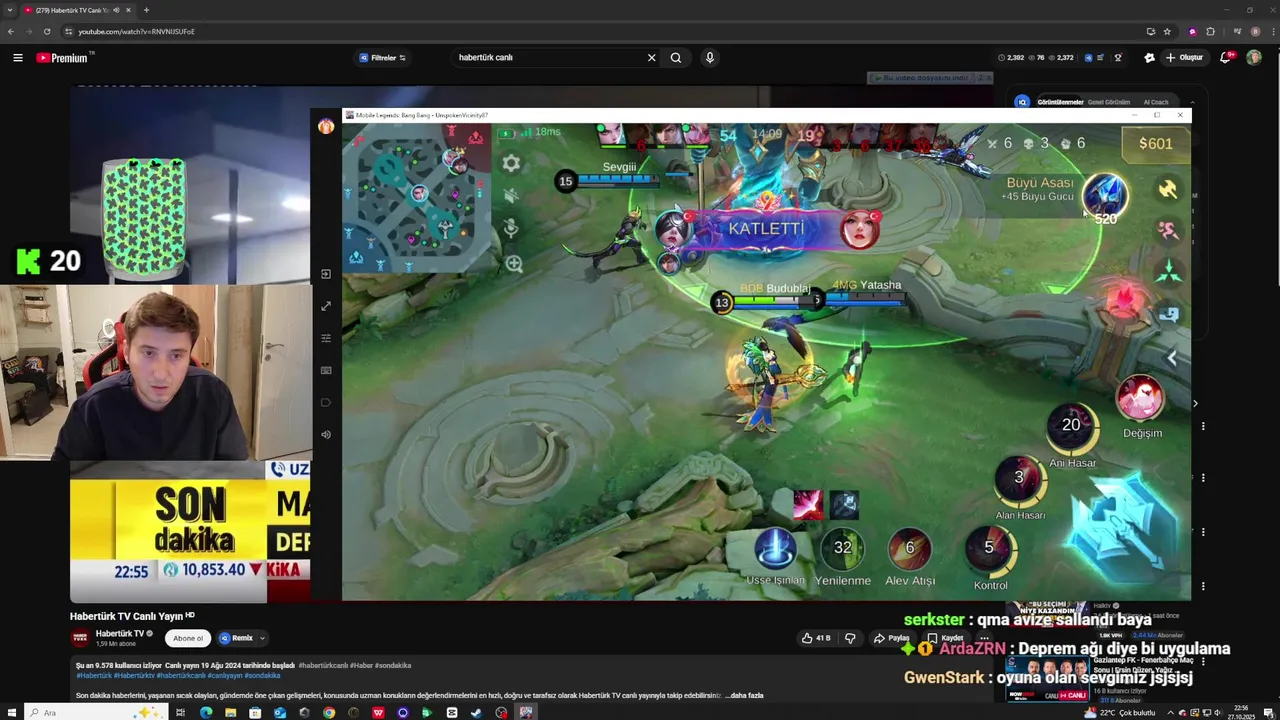Open browser tab list dropdown
1280x720 pixels.
click(10, 10)
